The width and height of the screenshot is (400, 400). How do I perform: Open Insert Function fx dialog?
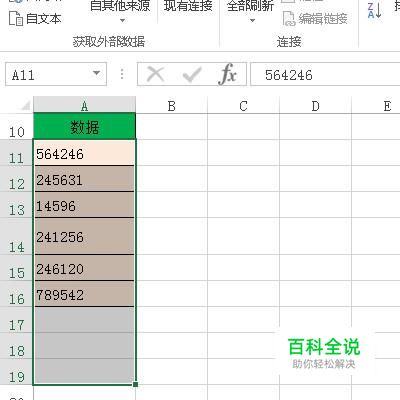click(228, 74)
